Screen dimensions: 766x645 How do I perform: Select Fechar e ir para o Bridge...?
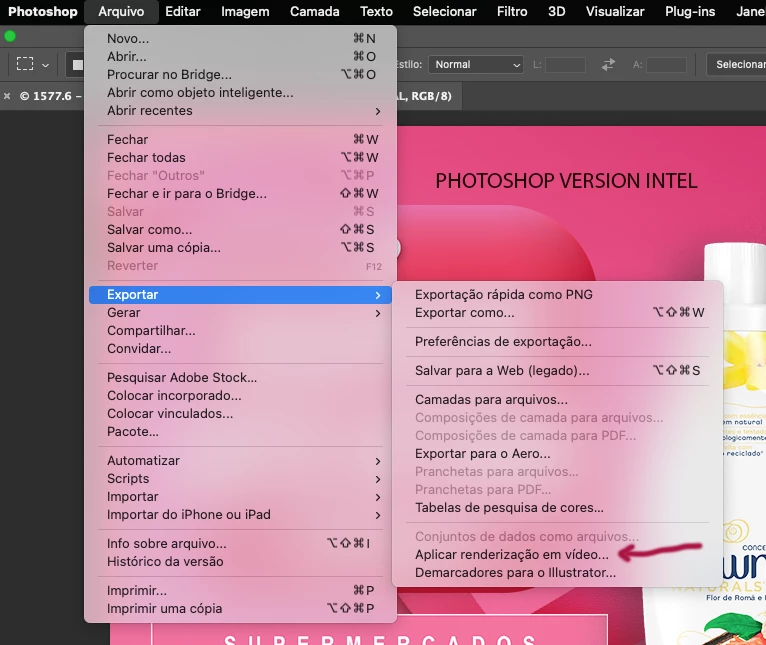click(240, 194)
